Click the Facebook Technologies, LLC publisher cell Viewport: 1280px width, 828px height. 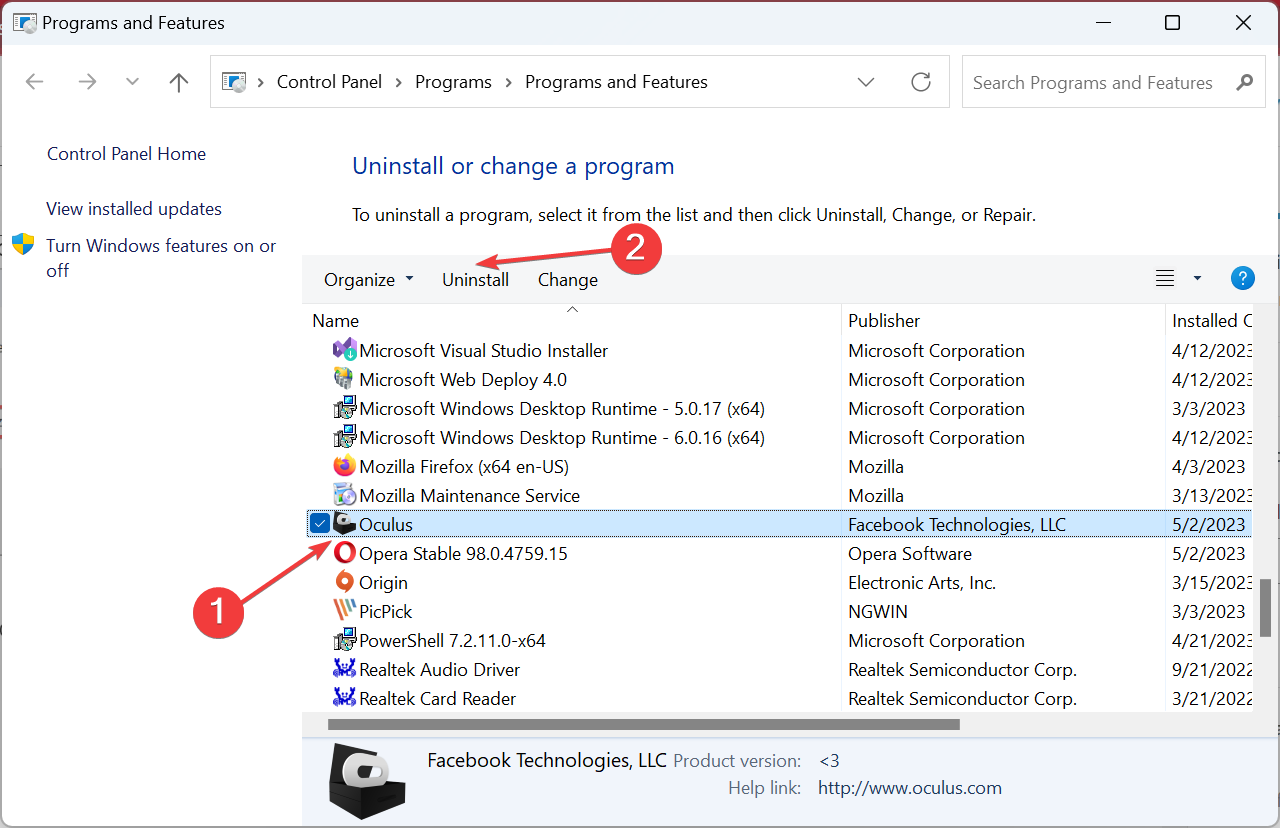957,524
